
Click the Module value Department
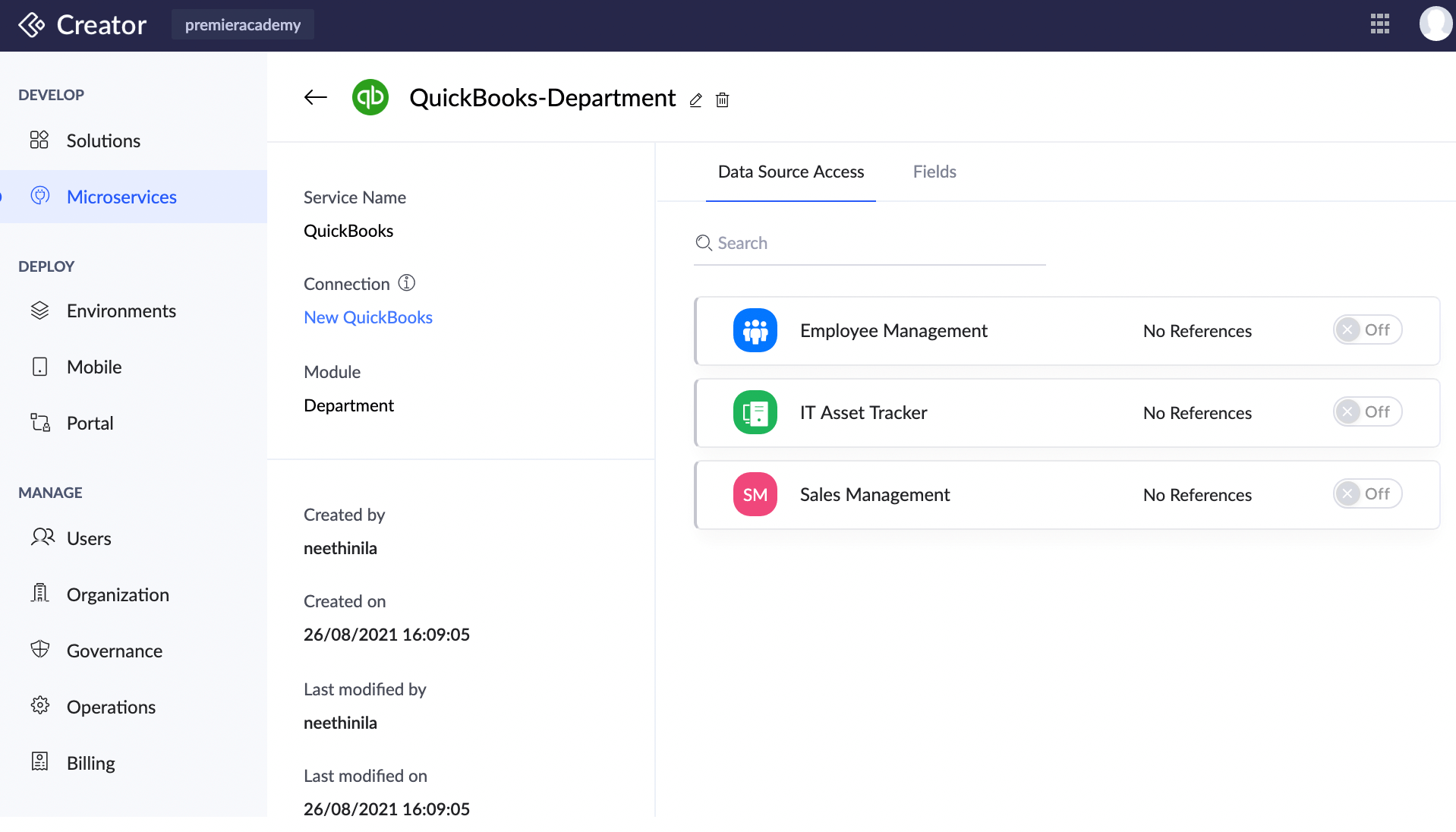(x=348, y=405)
